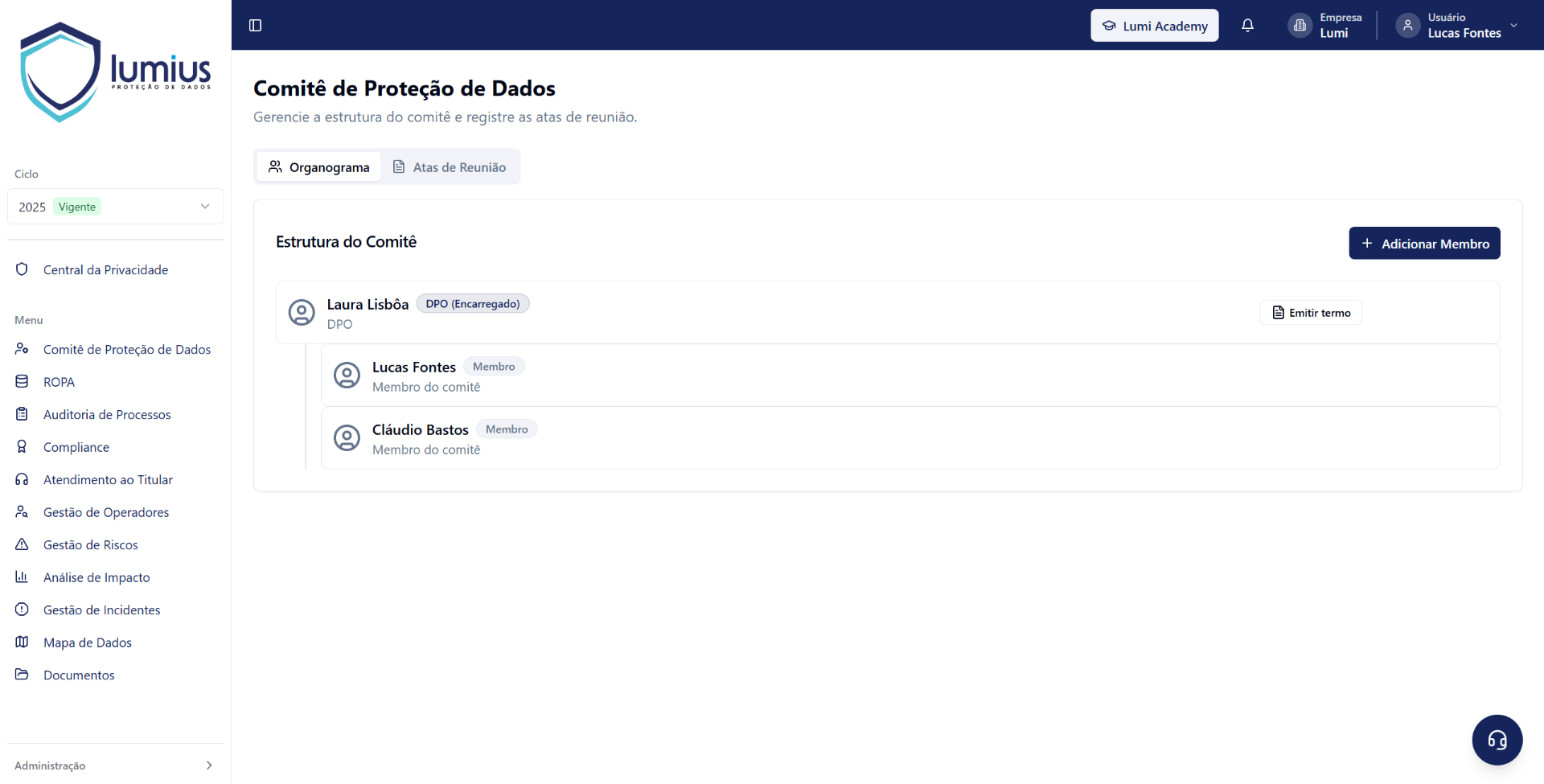Click the Empresa Lumi building icon
1544x784 pixels.
pos(1300,25)
